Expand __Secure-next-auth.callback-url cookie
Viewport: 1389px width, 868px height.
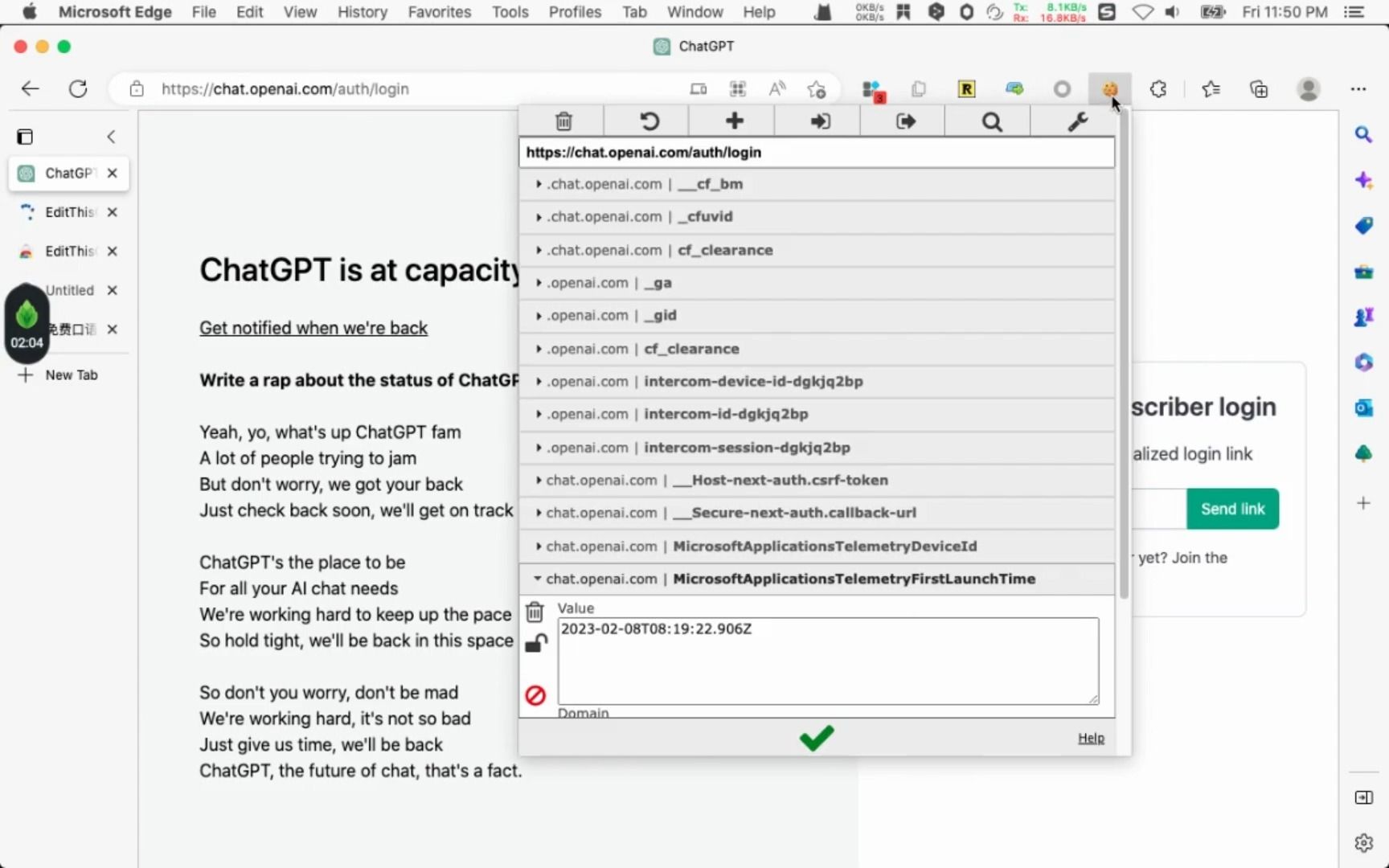tap(817, 513)
